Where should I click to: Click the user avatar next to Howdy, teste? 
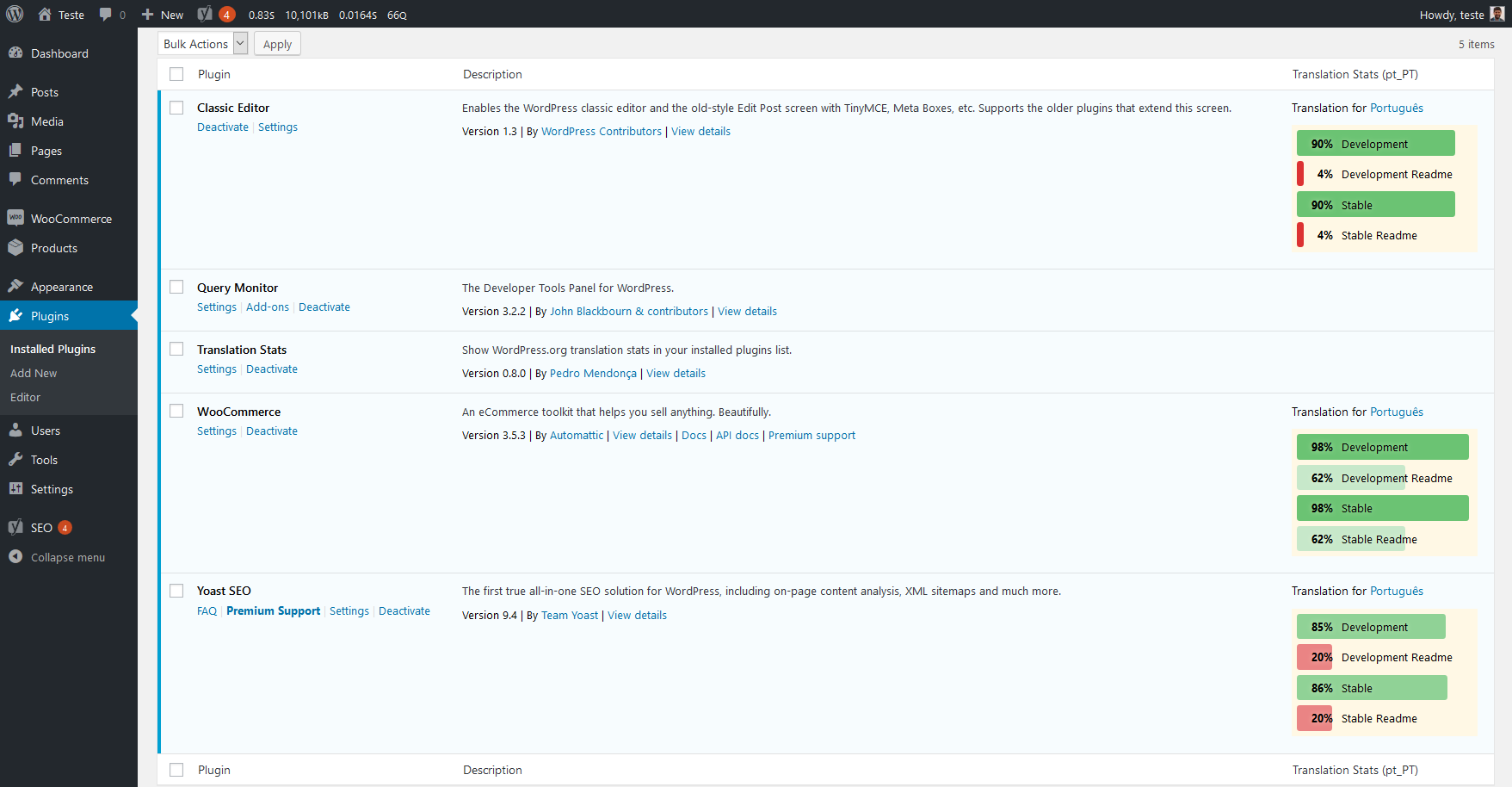1497,14
